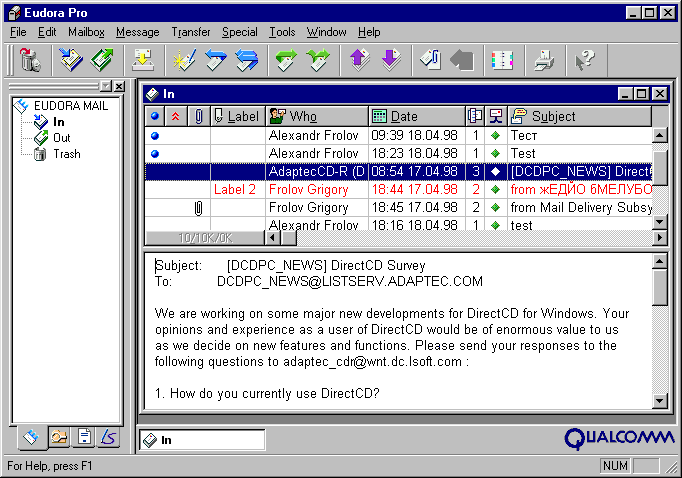The width and height of the screenshot is (682, 478).
Task: Sort by Priority column header
Action: [176, 116]
